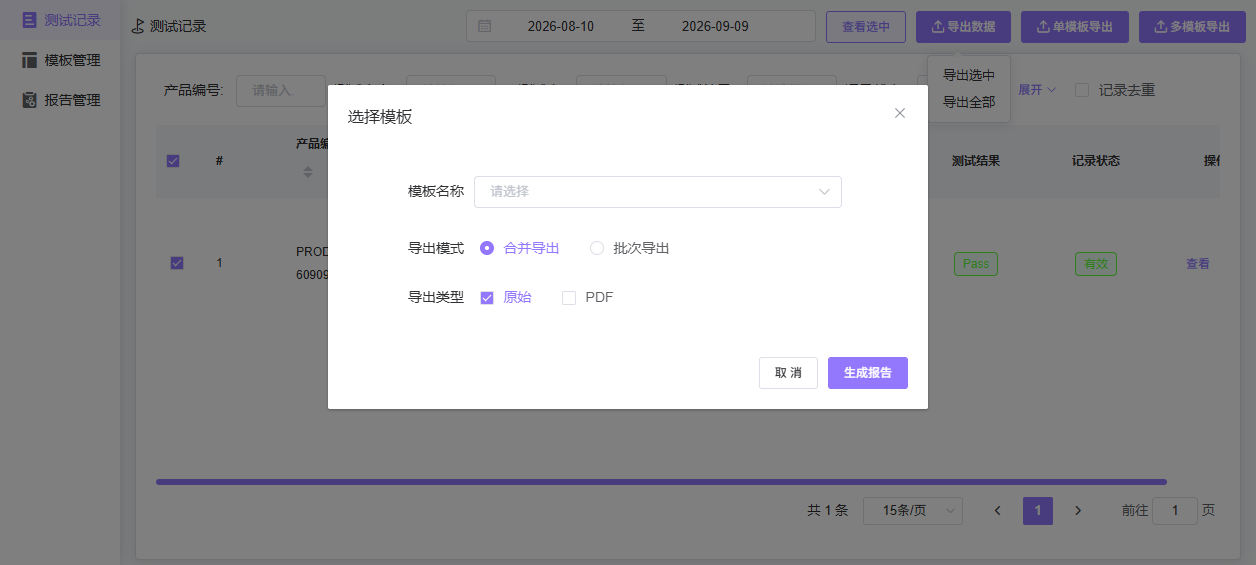Viewport: 1256px width, 565px height.
Task: Click the 单模板导出 button
Action: [1075, 27]
